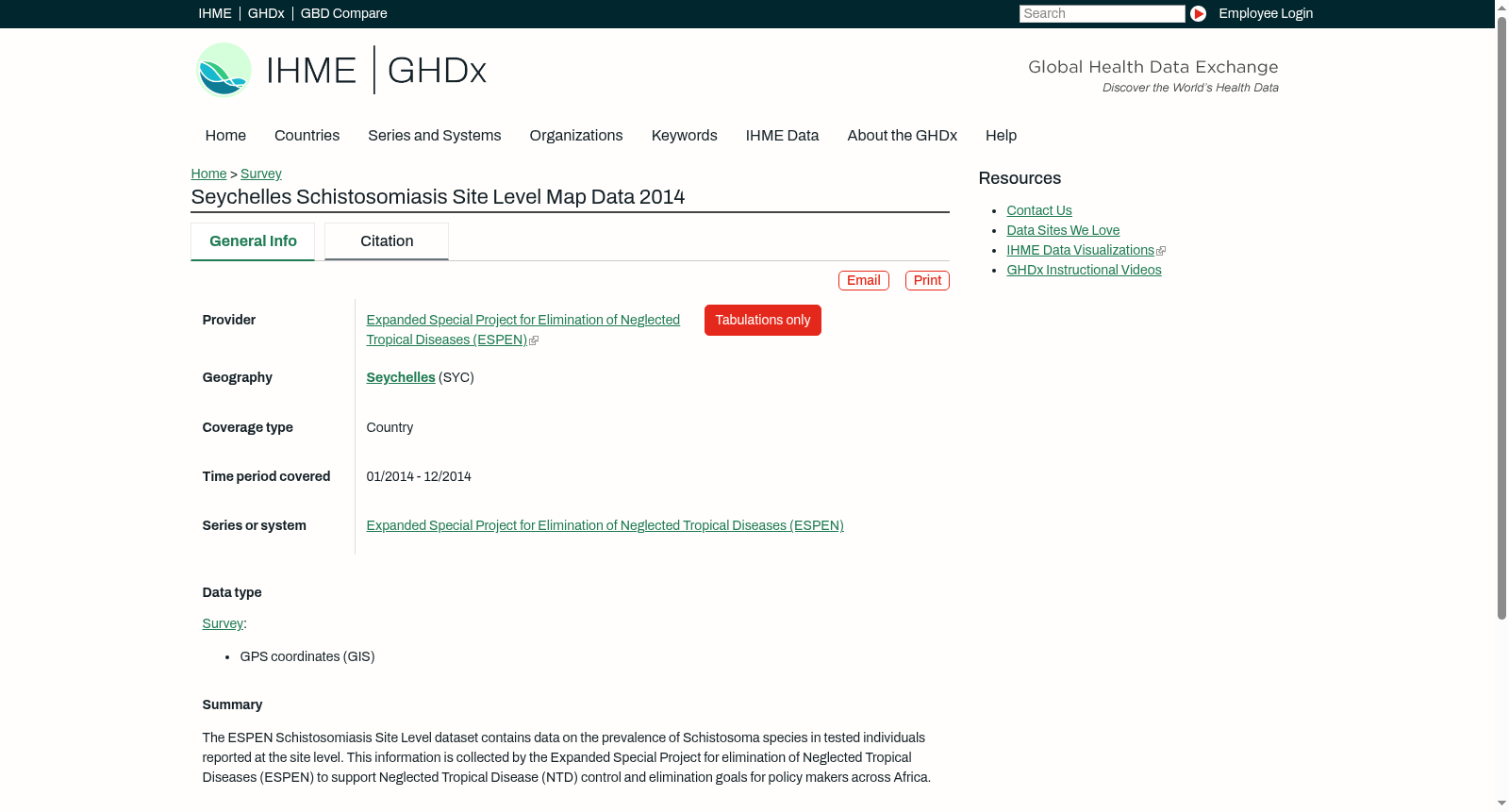The height and width of the screenshot is (812, 1509).
Task: Click Coverage type value Country
Action: (390, 427)
